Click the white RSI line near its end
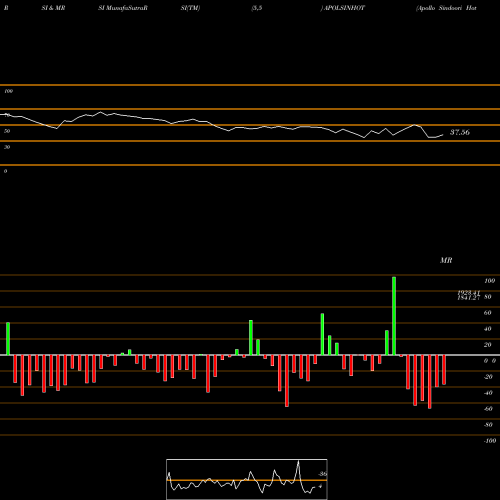Image resolution: width=500 pixels, height=500 pixels. (437, 136)
